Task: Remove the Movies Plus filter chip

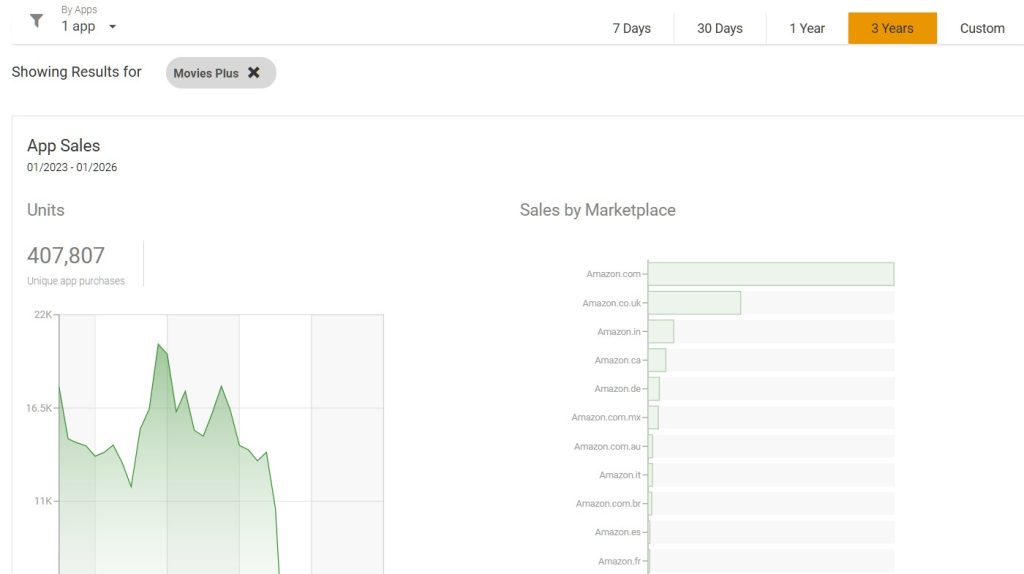Action: 254,73
